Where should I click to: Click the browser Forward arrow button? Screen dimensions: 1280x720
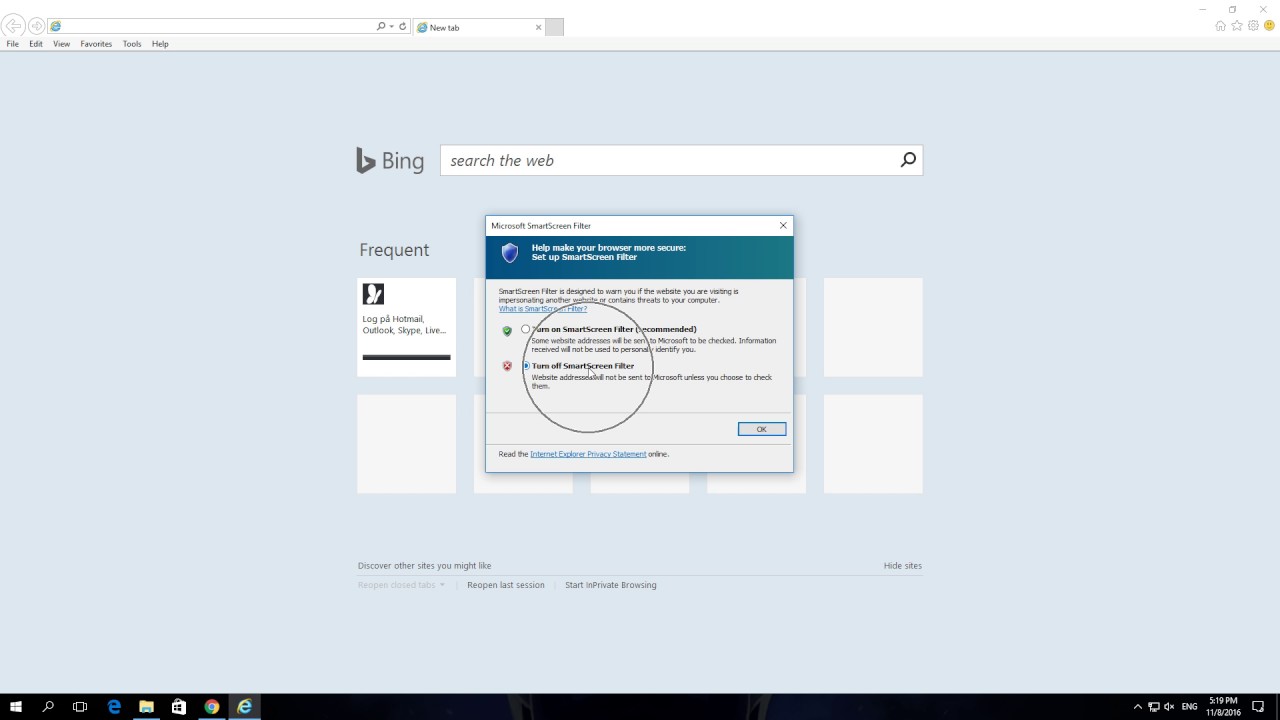pyautogui.click(x=36, y=26)
